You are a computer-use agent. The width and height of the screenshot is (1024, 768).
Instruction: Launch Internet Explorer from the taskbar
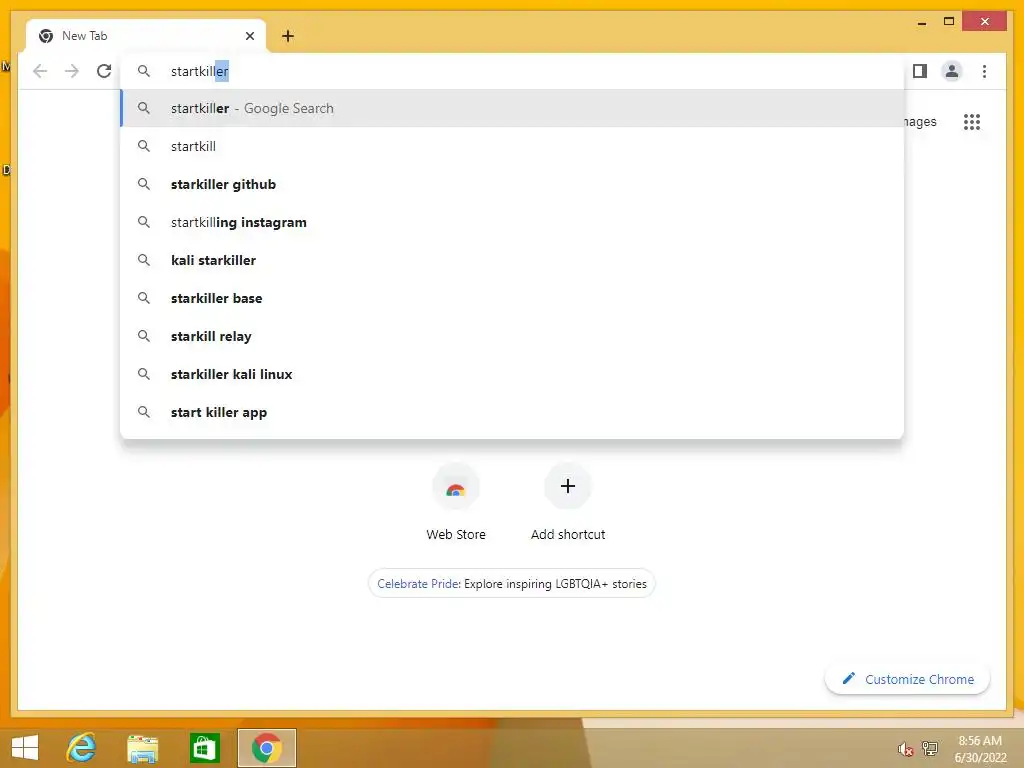[x=82, y=748]
